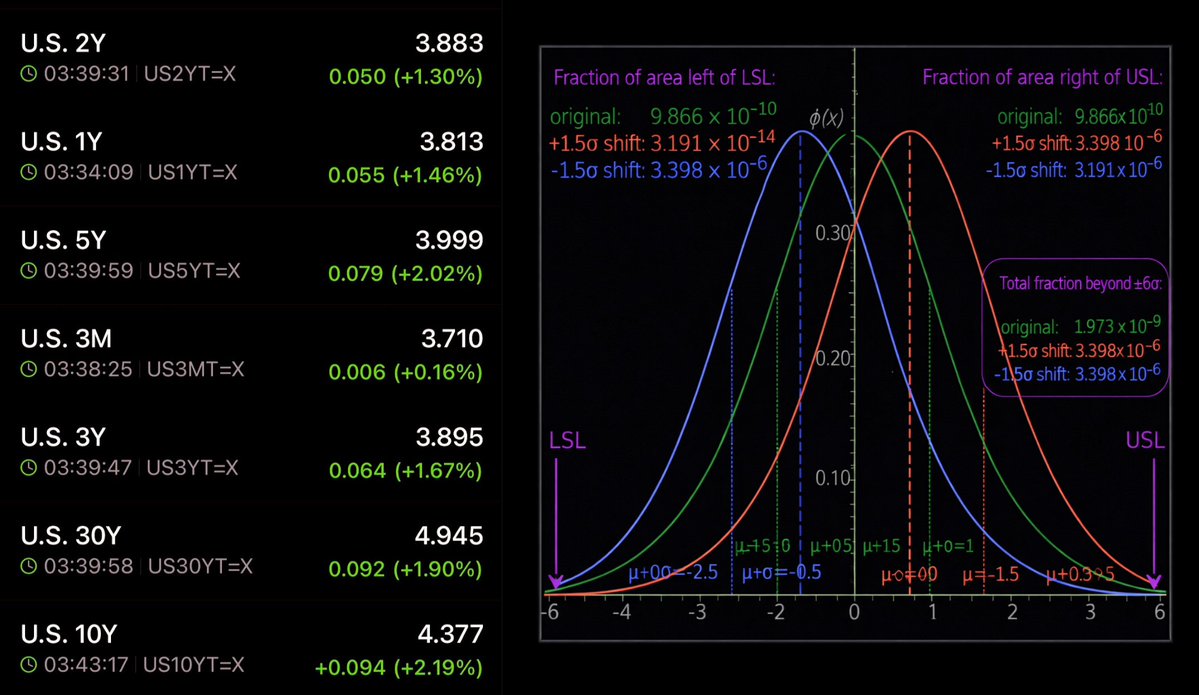1199x695 pixels.
Task: Open the U.S. 2Y yield entry
Action: pyautogui.click(x=63, y=43)
